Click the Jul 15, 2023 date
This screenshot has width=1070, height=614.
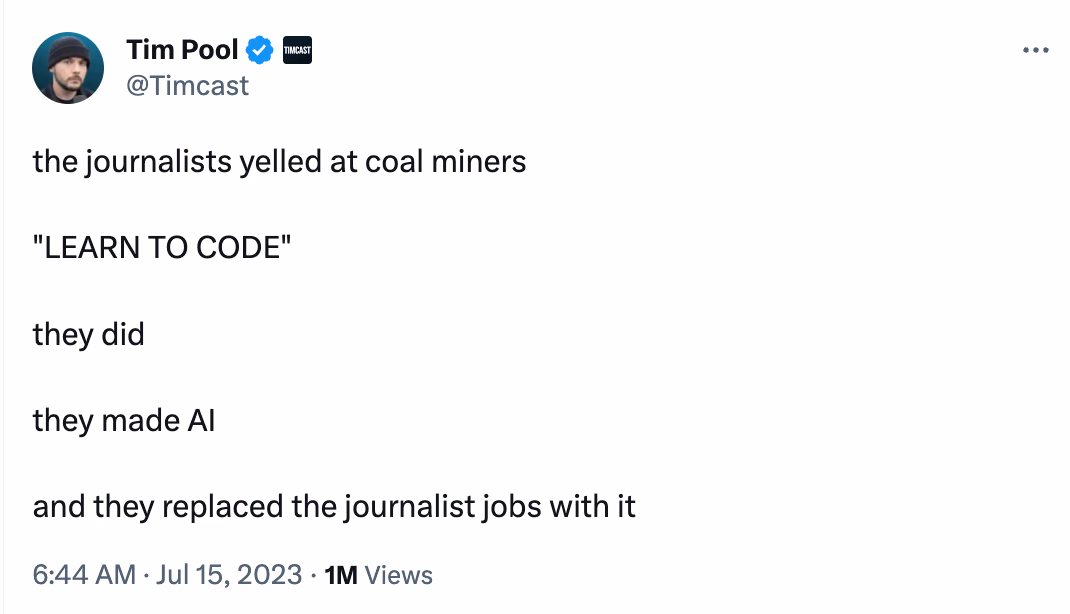click(x=229, y=574)
